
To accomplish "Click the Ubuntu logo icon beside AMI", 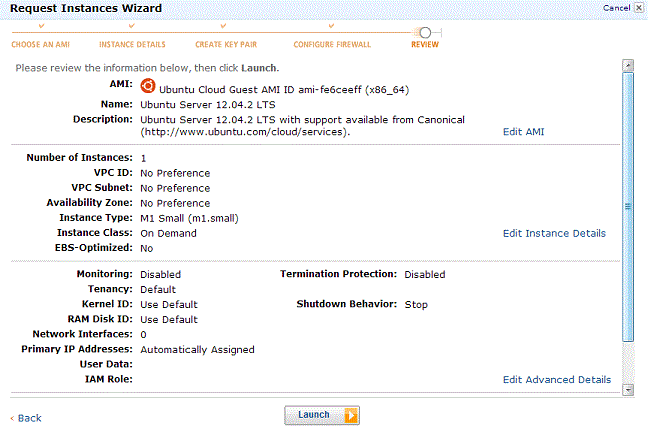I will pyautogui.click(x=148, y=86).
